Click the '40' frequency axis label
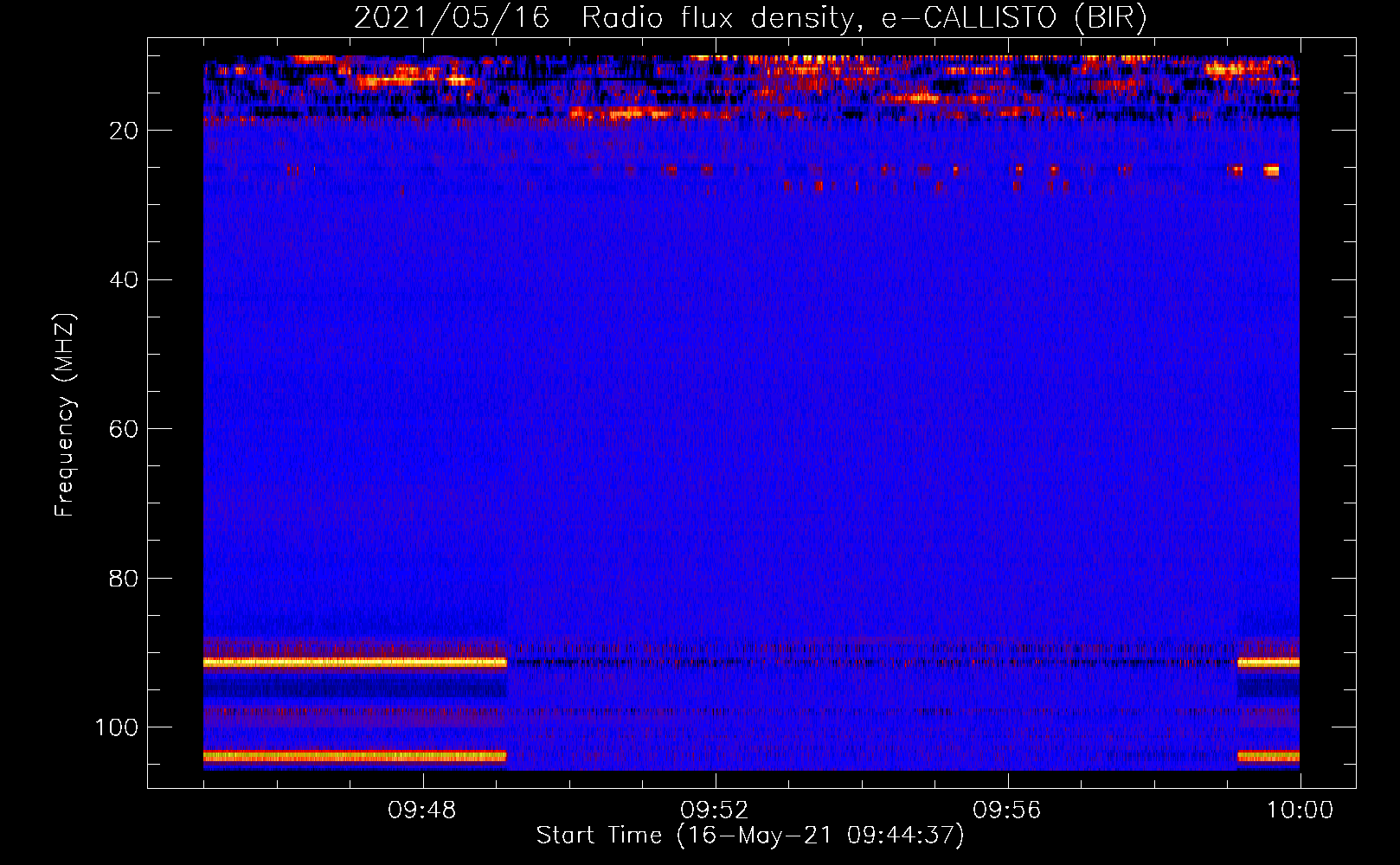The width and height of the screenshot is (1400, 865). coord(125,279)
